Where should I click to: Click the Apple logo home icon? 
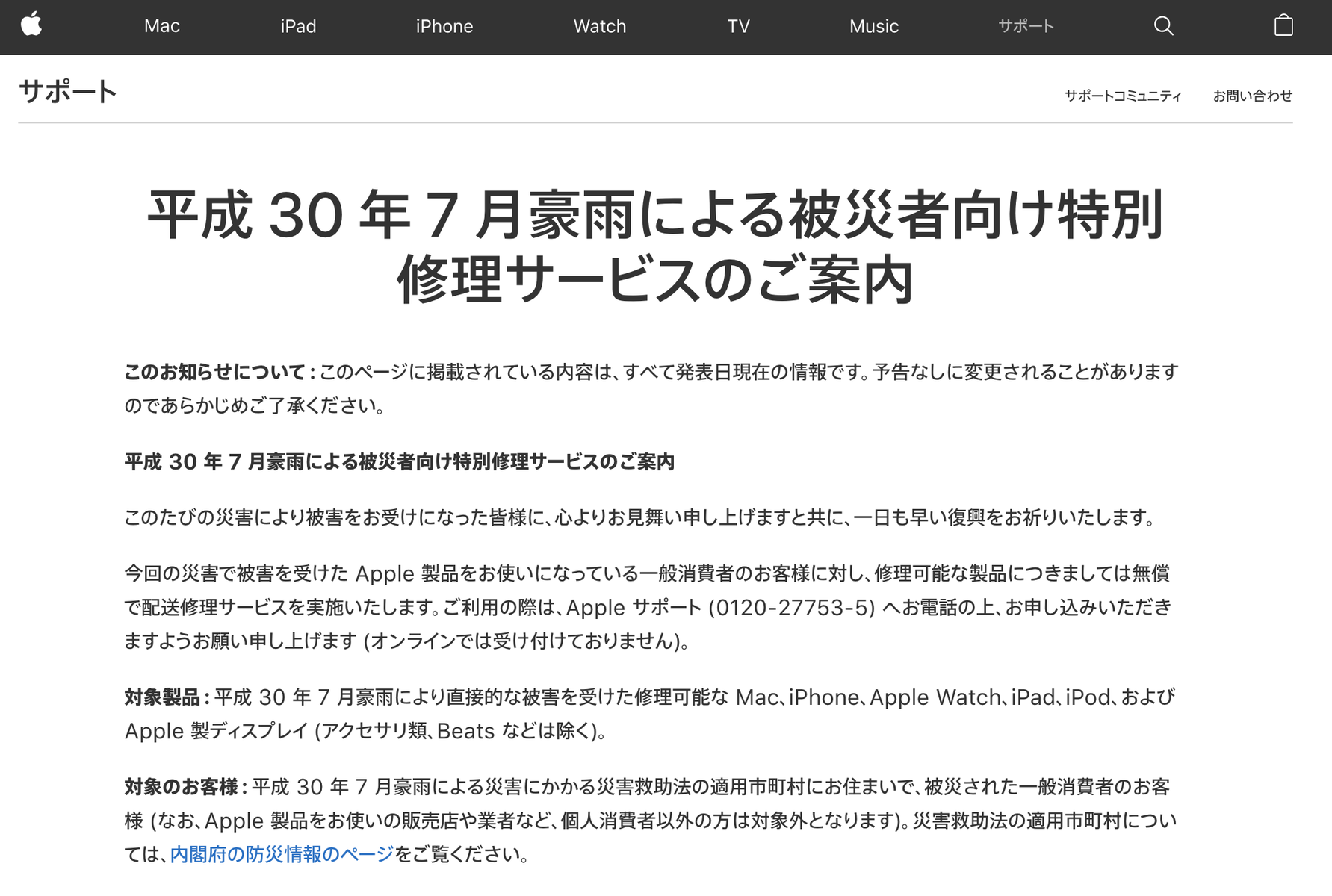pyautogui.click(x=31, y=25)
